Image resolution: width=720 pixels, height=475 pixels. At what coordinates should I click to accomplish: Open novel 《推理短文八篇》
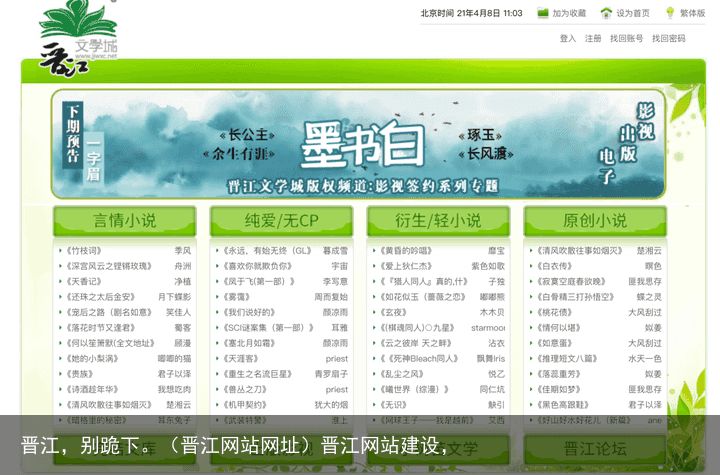point(567,359)
